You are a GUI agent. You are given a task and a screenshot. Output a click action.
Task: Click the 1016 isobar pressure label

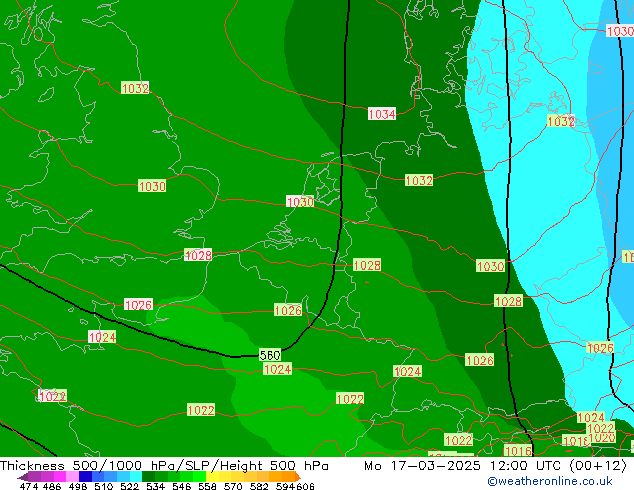(518, 451)
